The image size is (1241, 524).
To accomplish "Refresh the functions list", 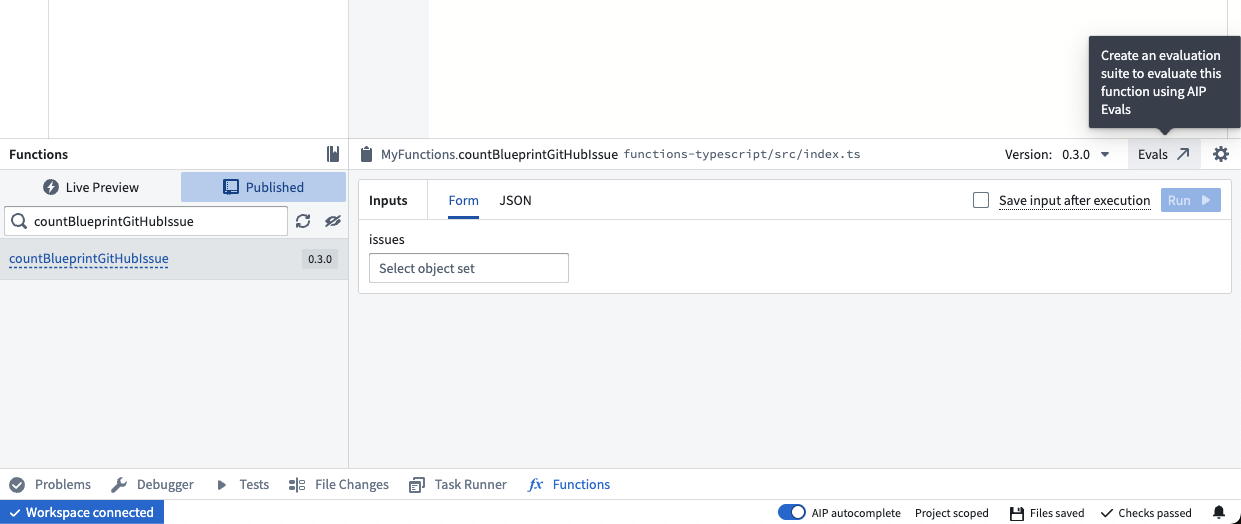I will coord(303,221).
